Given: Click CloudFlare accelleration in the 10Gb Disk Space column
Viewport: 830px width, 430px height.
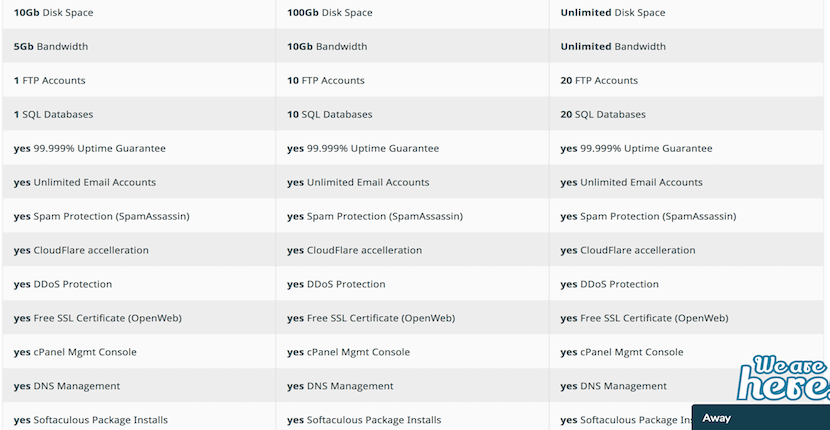Looking at the screenshot, I should (139, 249).
